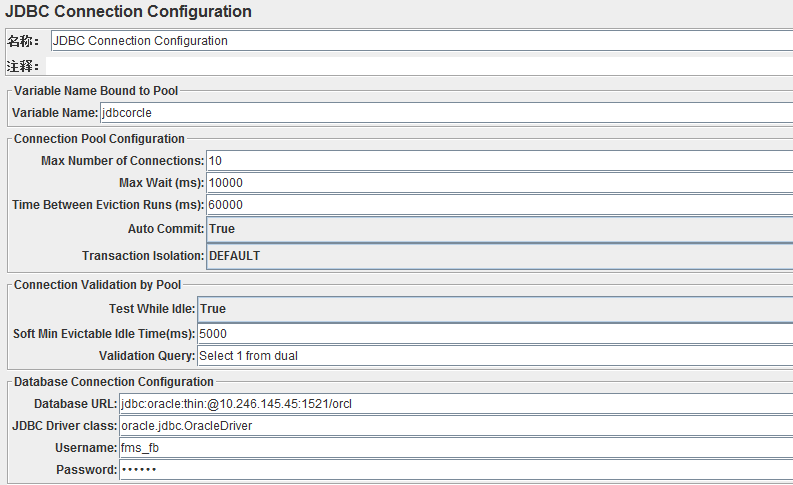
Task: Click the empty 注释 comments field
Action: 419,66
